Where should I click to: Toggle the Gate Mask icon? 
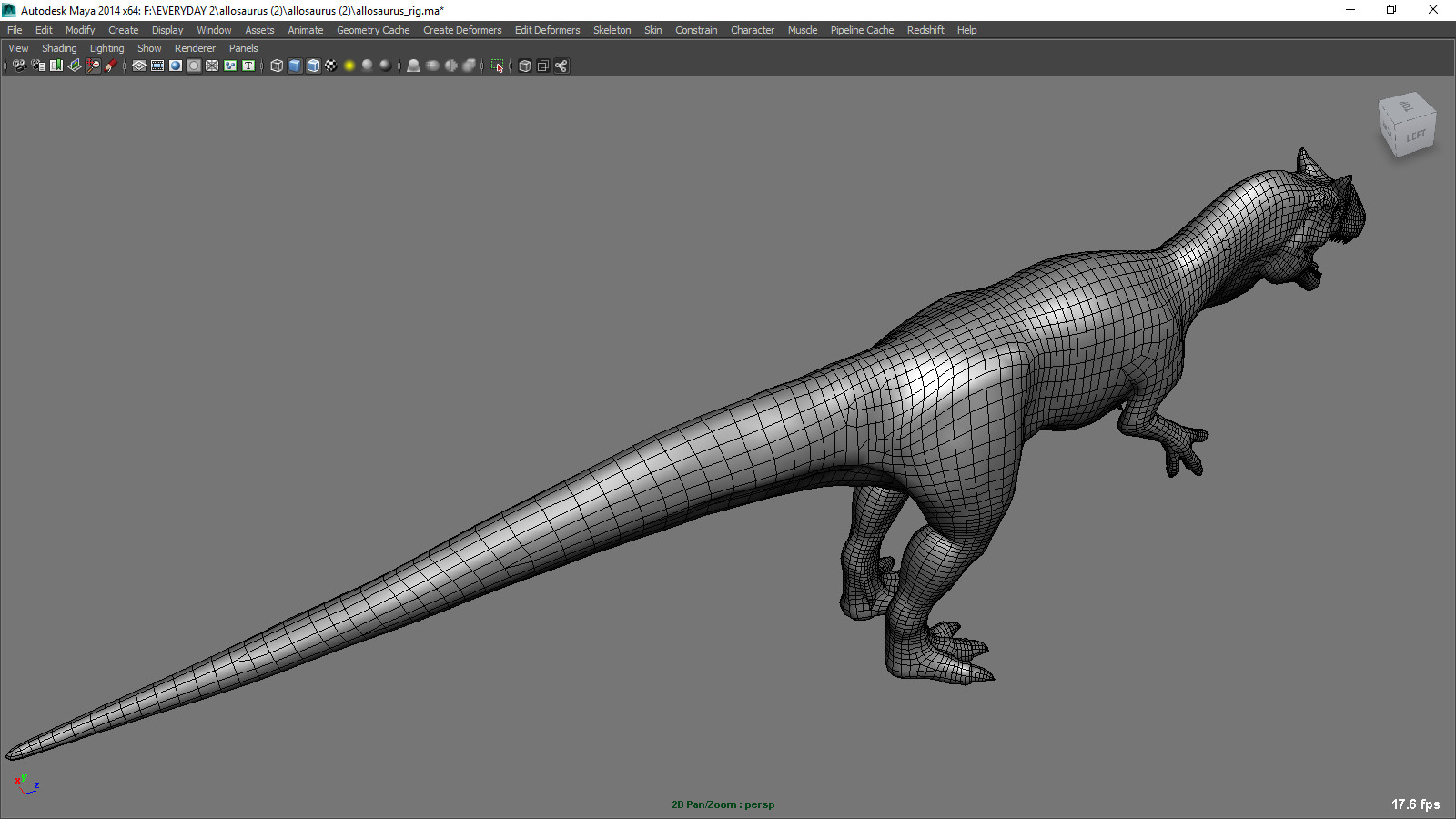pyautogui.click(x=194, y=66)
